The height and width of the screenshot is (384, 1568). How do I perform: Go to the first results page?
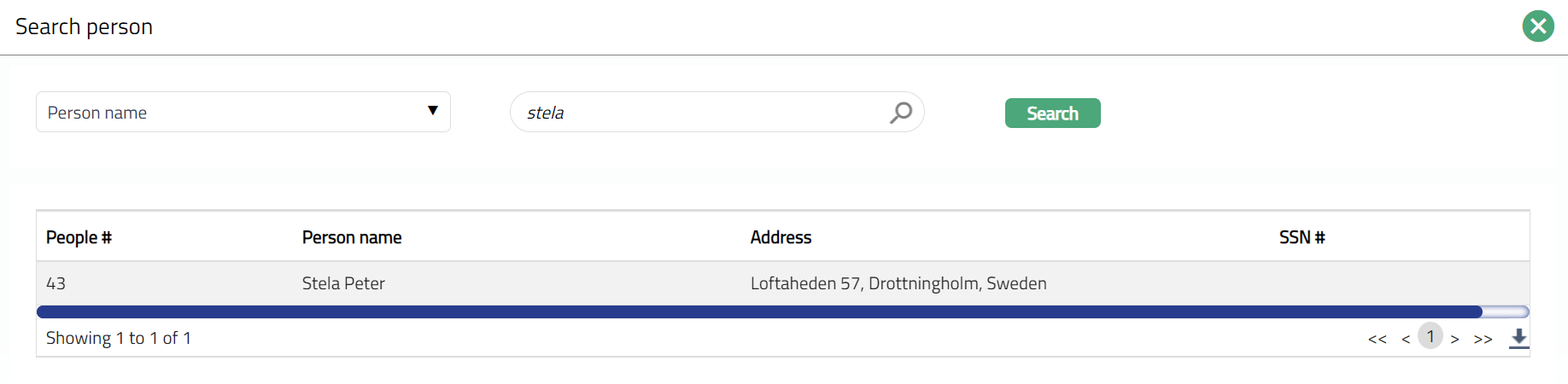point(1377,339)
